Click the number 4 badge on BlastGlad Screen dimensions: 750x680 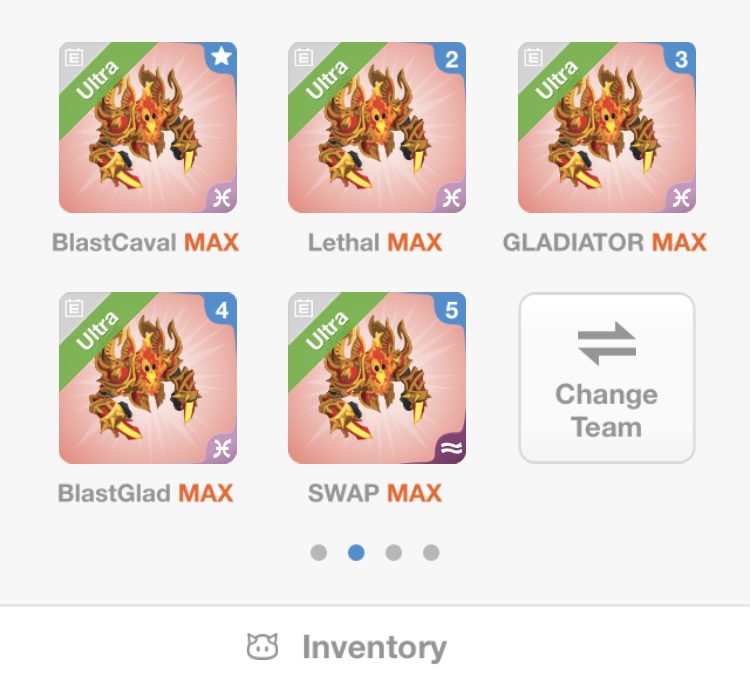point(221,310)
